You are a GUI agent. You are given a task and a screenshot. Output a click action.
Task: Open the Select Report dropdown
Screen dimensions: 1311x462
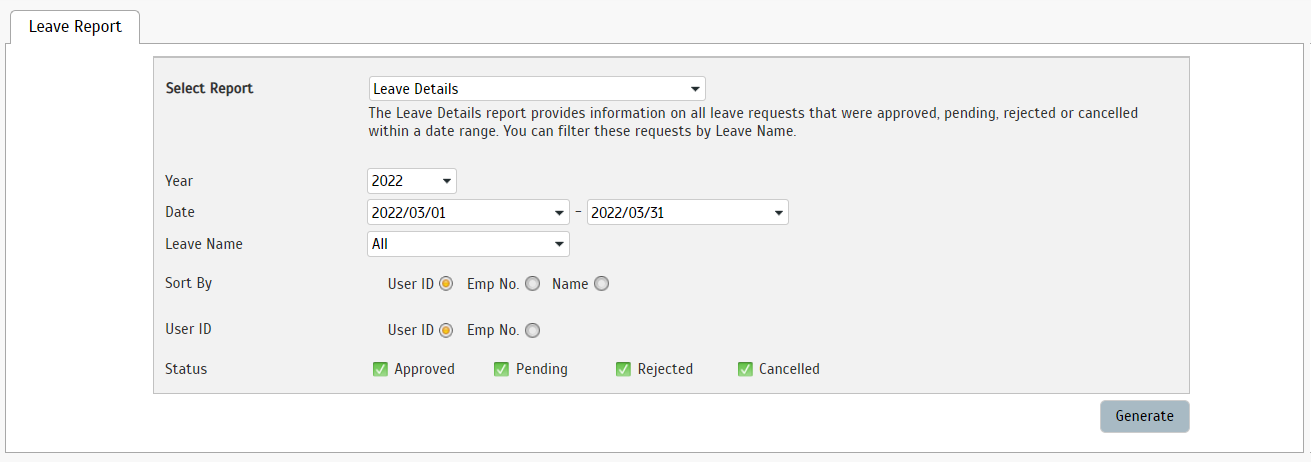tap(537, 89)
